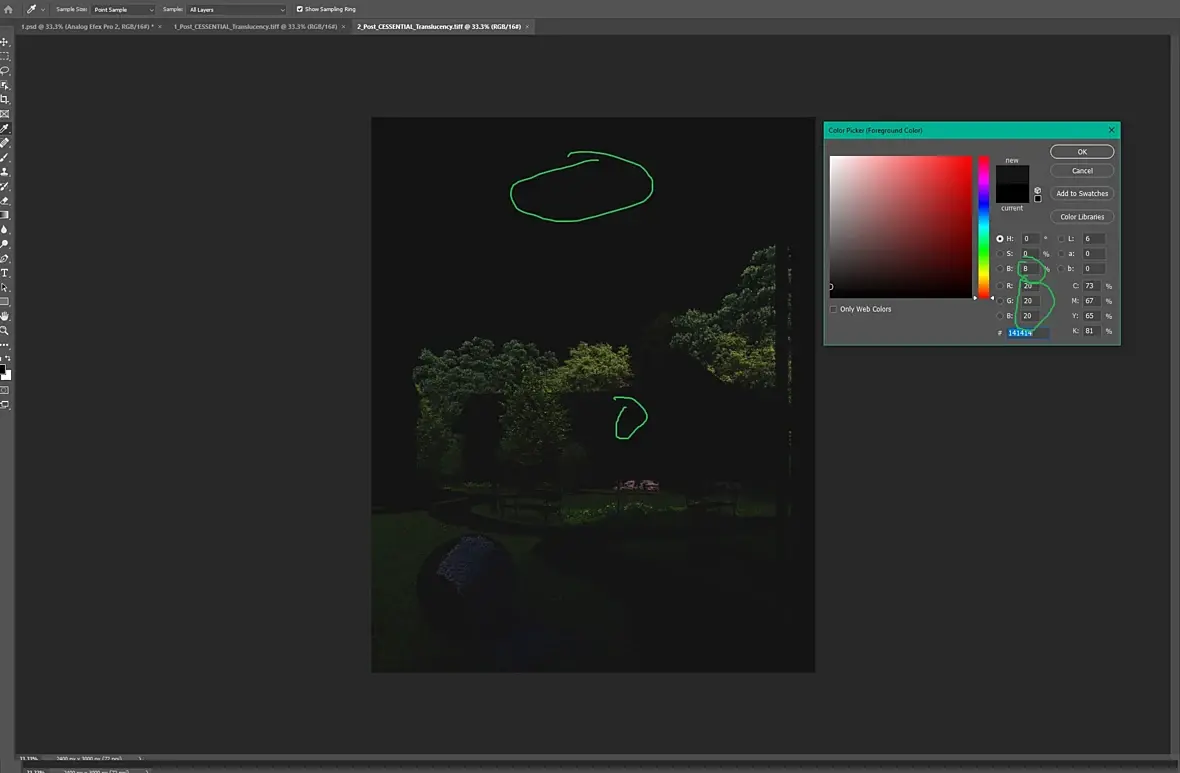Expand the Eyedropper tool preset picker arrow
The width and height of the screenshot is (1180, 773).
click(42, 9)
